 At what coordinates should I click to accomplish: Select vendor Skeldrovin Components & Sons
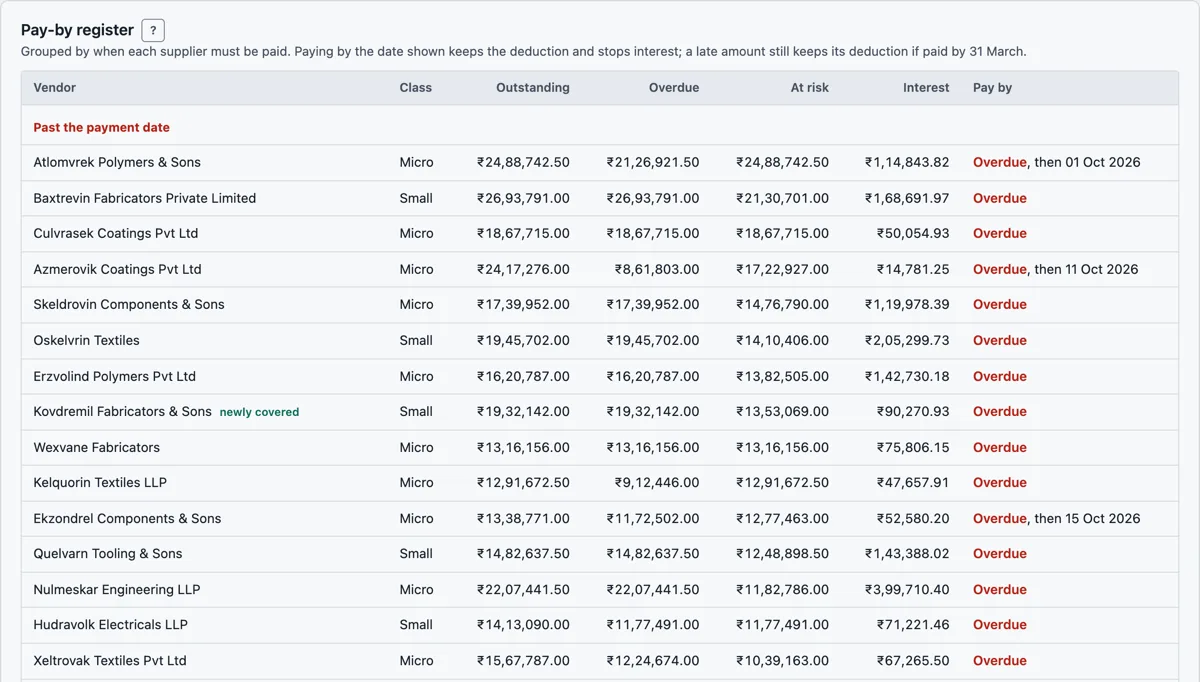click(129, 304)
